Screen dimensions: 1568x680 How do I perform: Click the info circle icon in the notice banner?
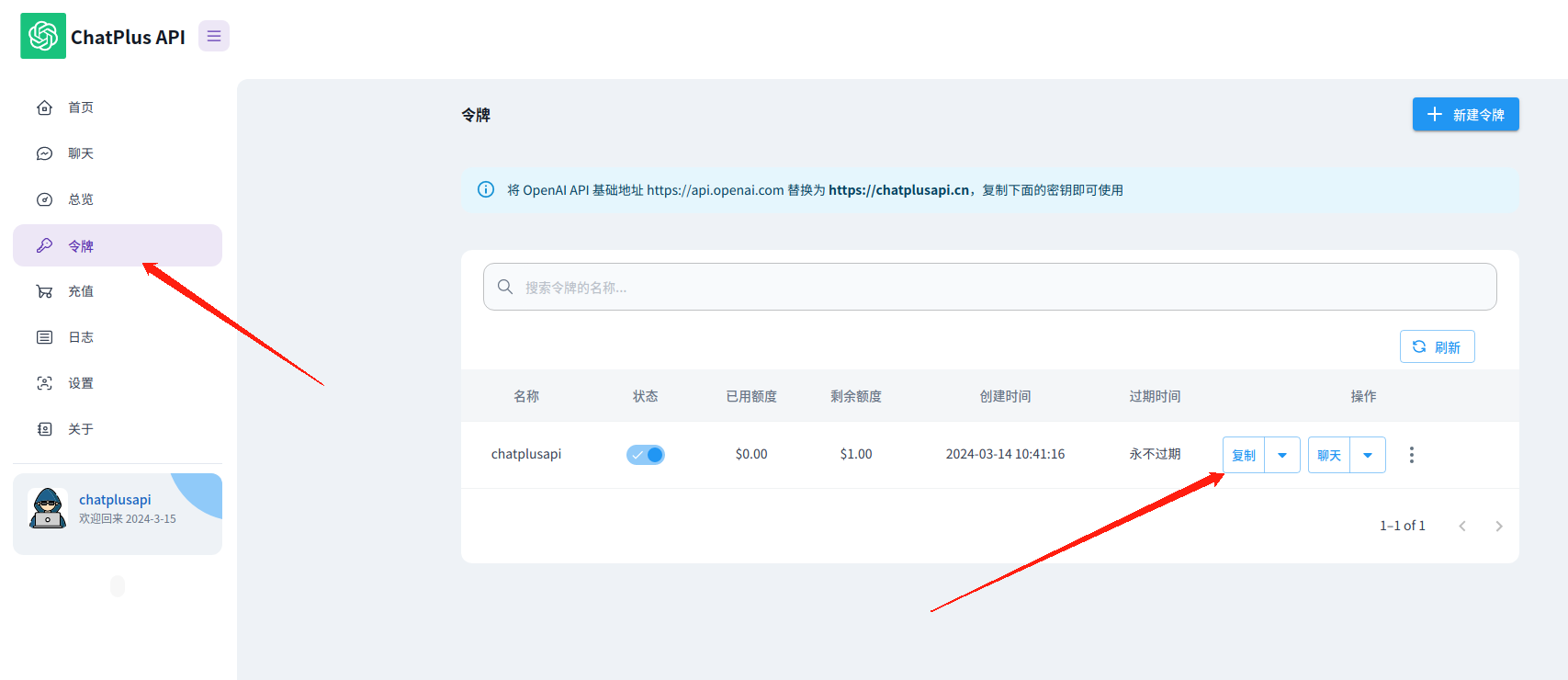486,189
